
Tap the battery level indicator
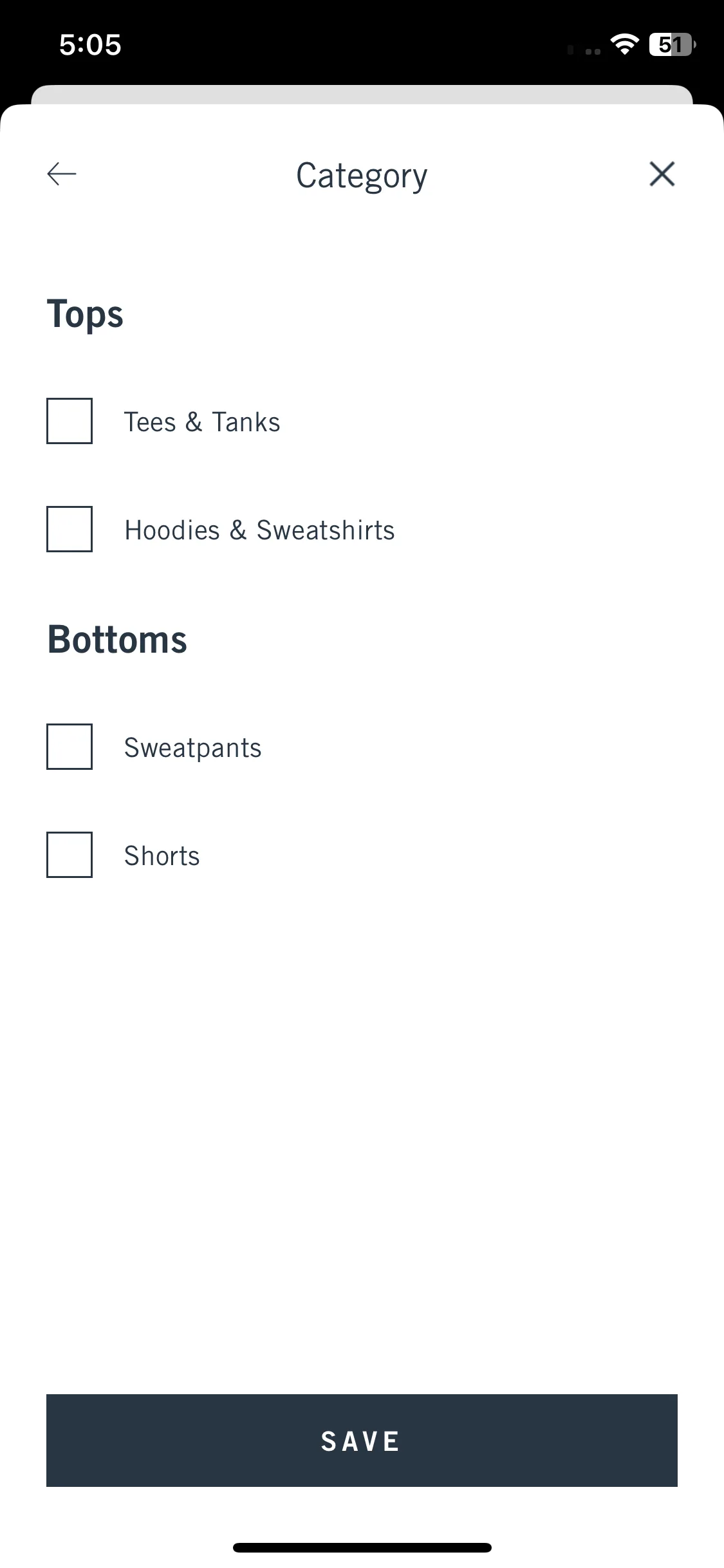click(673, 44)
